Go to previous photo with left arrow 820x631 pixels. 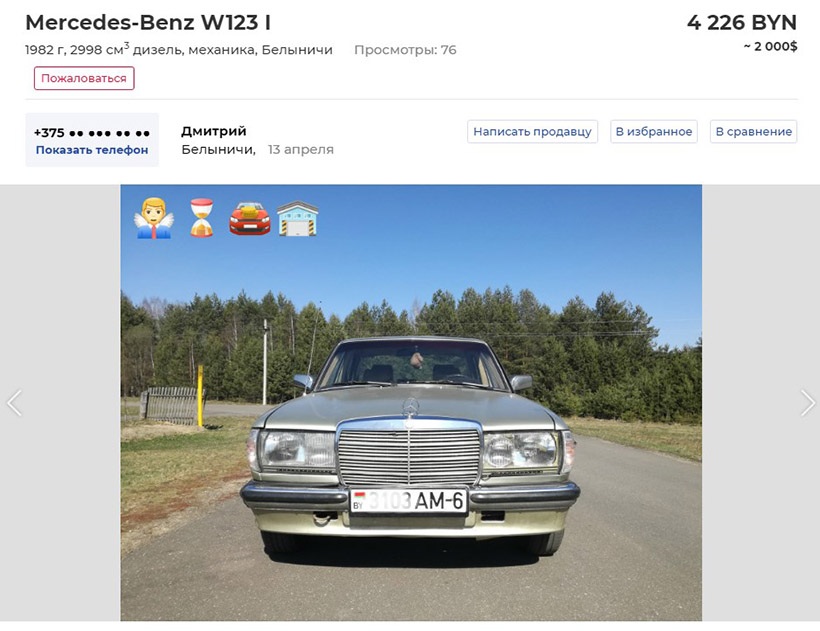click(x=14, y=403)
